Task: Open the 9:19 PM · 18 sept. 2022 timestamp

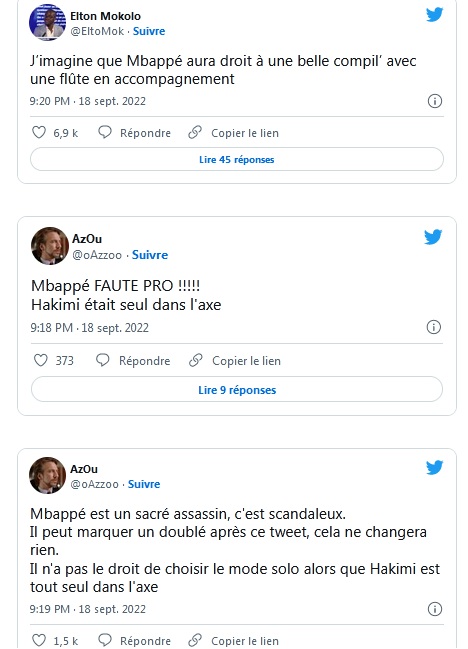Action: pyautogui.click(x=87, y=609)
